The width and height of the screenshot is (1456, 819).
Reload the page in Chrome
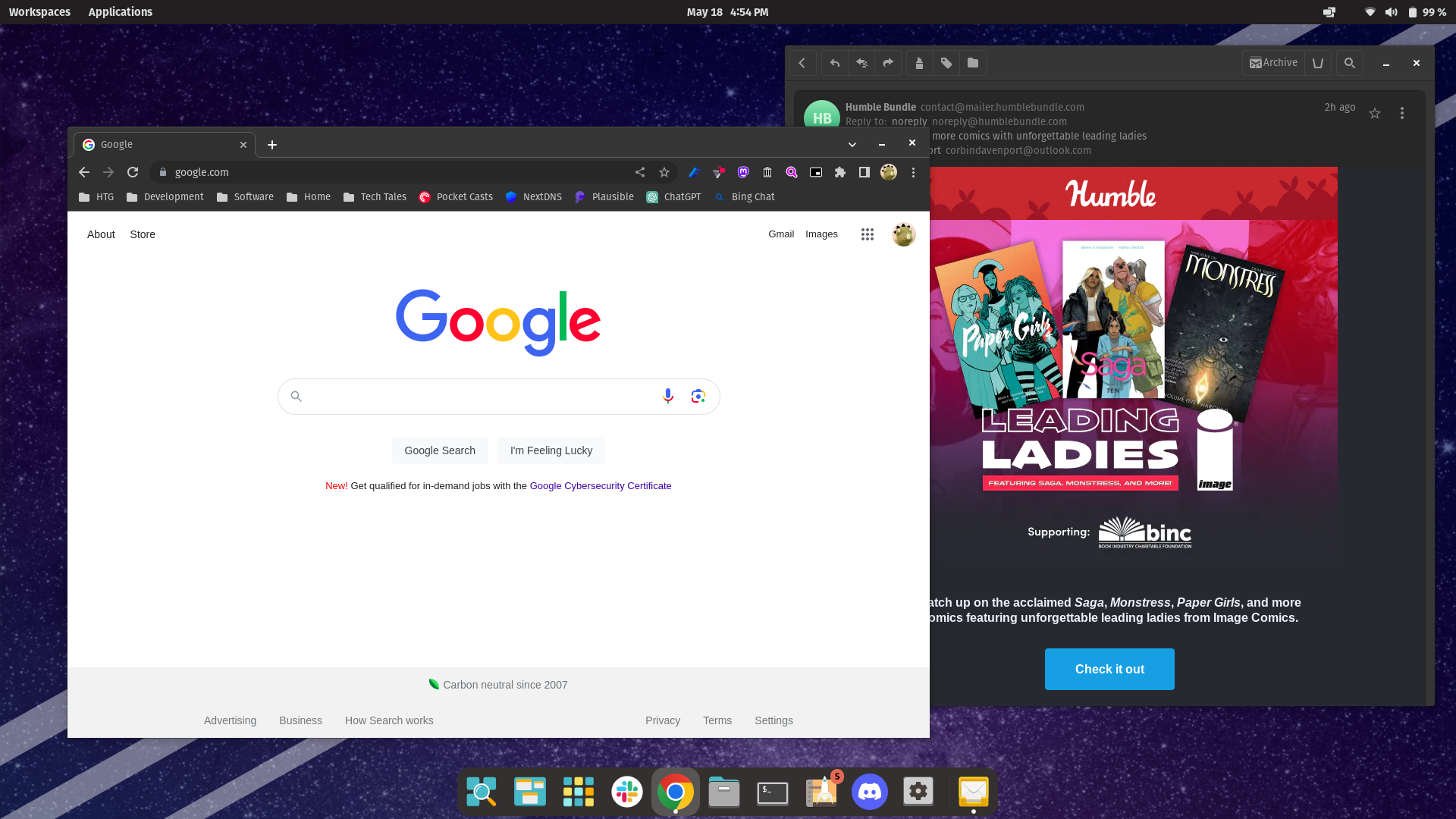pos(133,172)
